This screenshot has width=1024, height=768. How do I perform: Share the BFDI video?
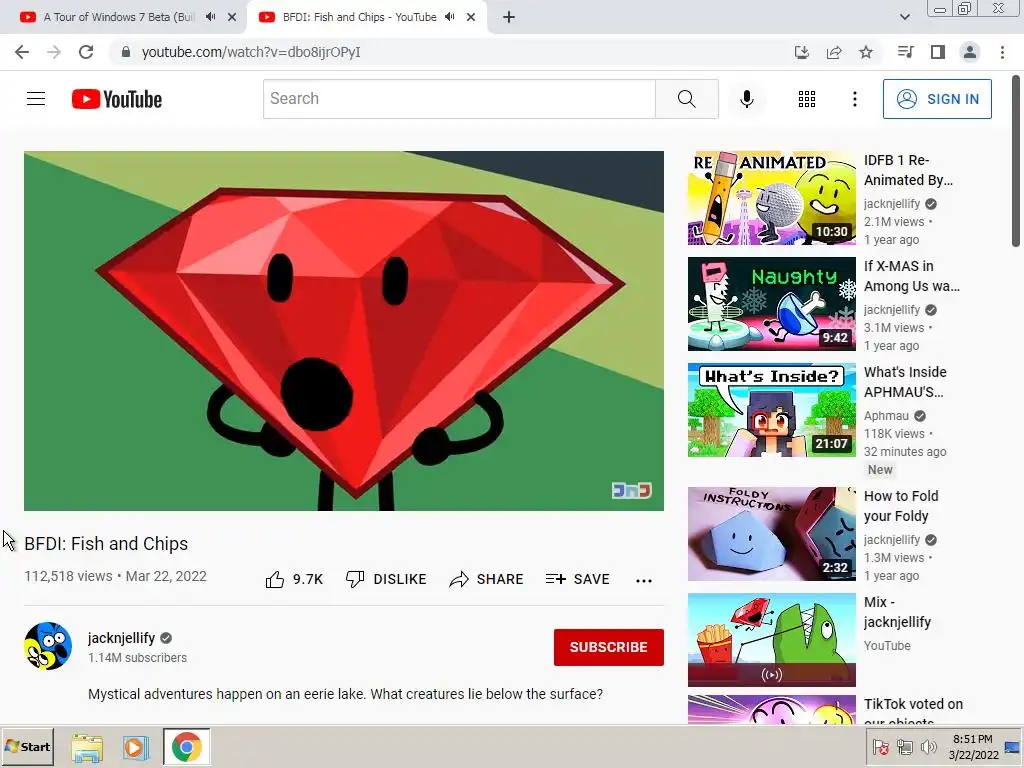click(487, 579)
